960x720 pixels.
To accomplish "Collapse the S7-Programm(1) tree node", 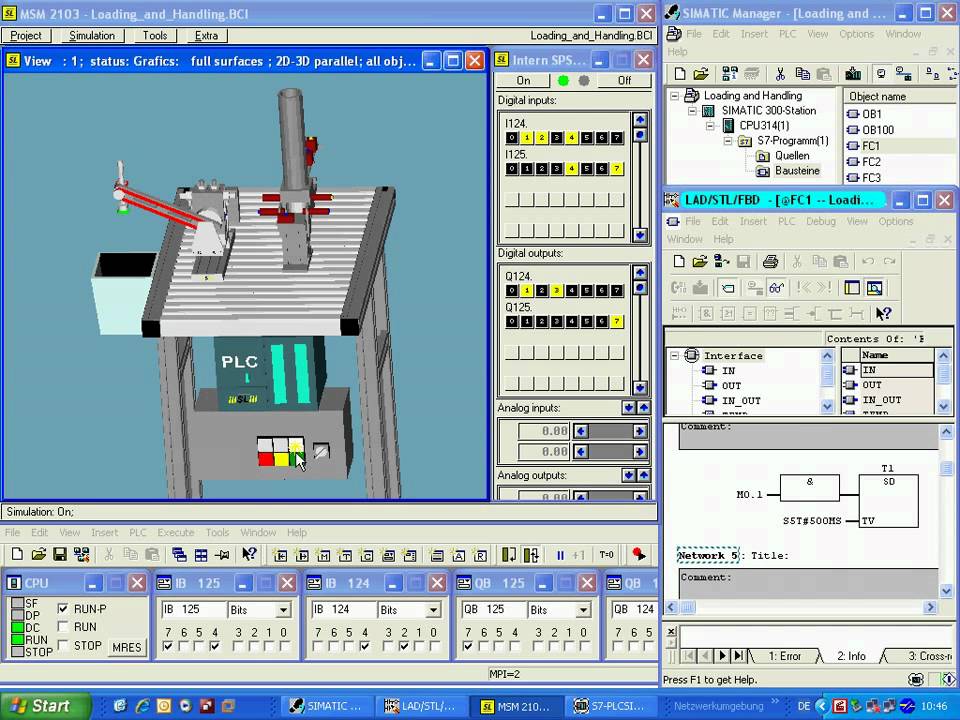I will [x=727, y=141].
